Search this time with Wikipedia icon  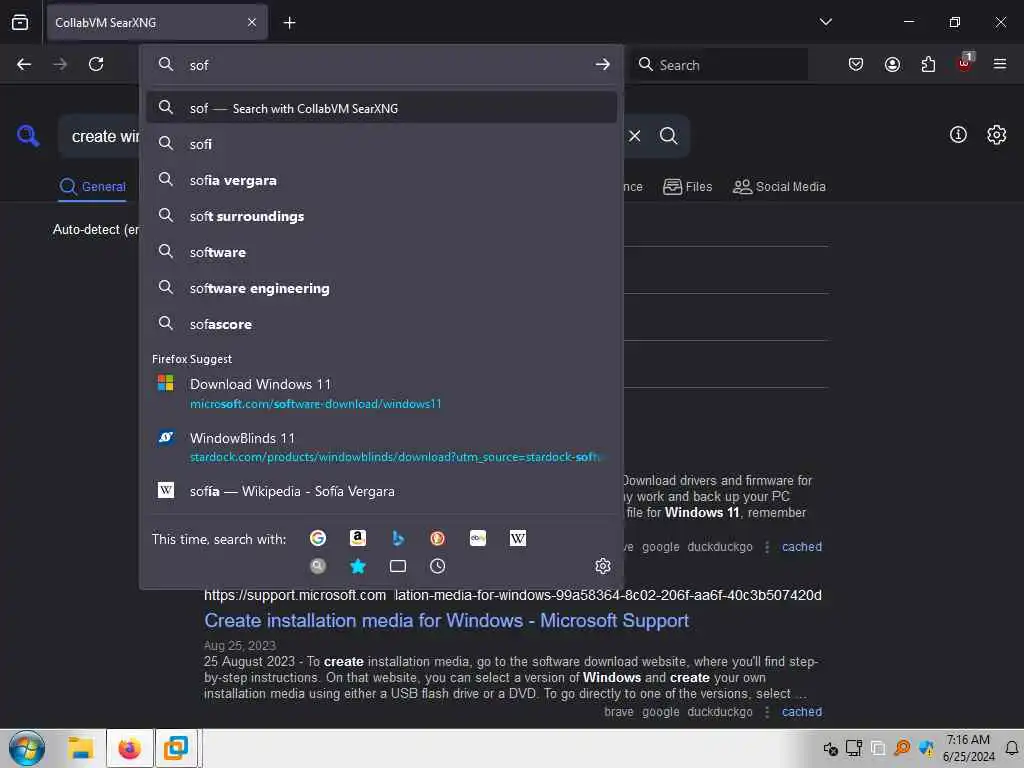(x=518, y=538)
